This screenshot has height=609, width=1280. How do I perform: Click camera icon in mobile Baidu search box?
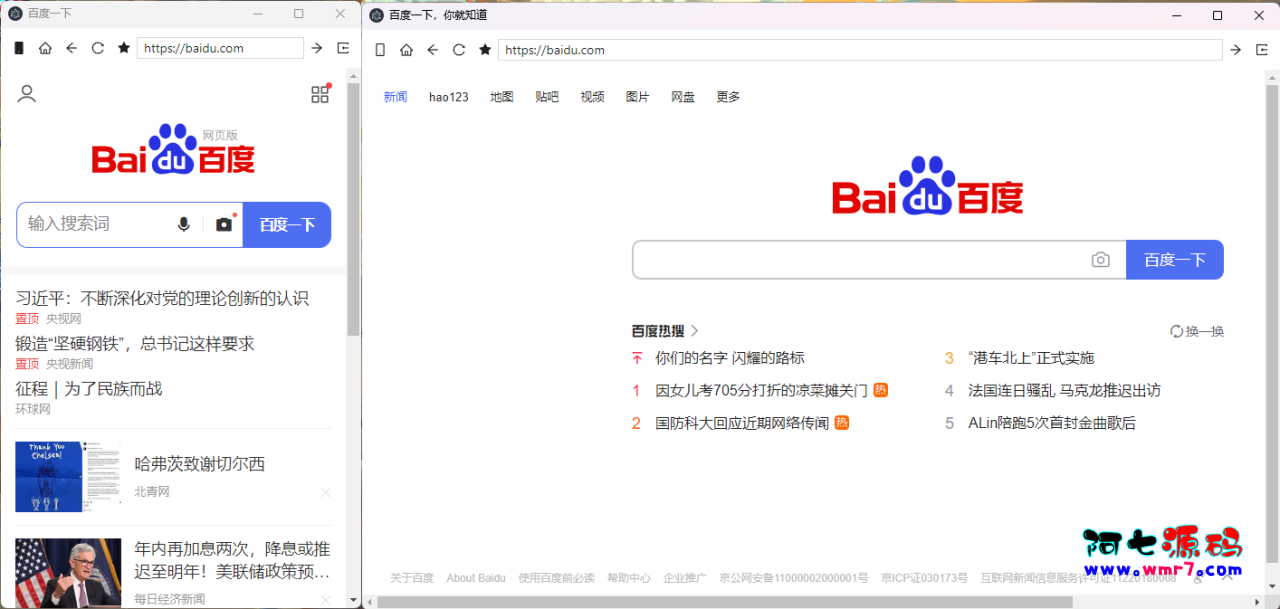[224, 224]
